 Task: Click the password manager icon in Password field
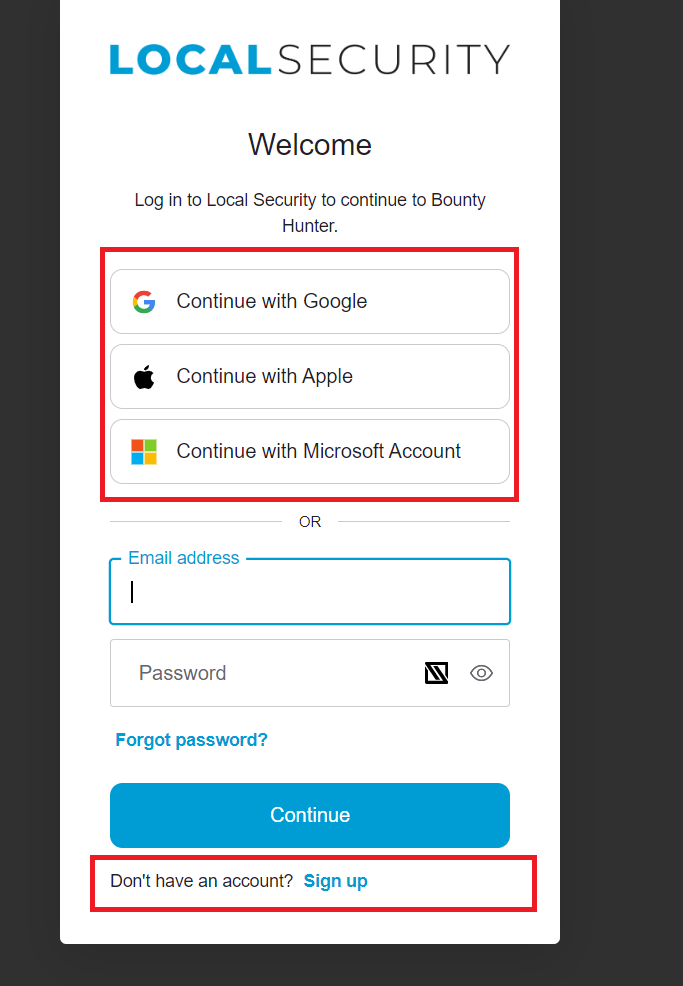tap(436, 673)
